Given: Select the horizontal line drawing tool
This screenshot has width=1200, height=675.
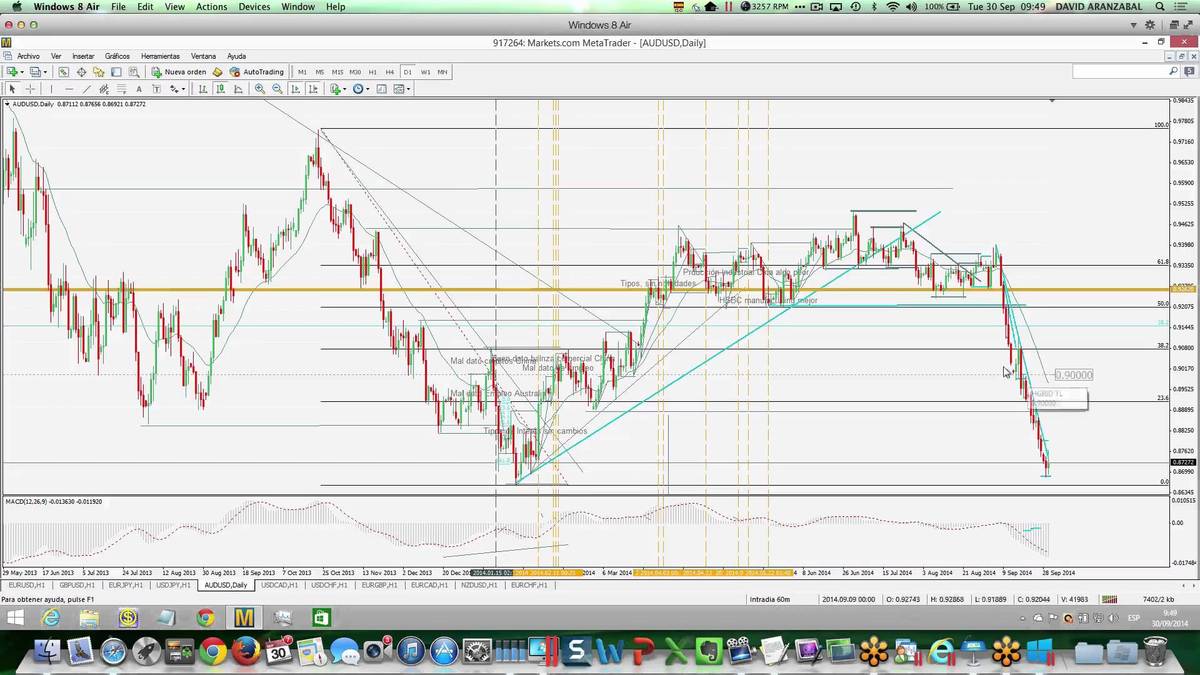Looking at the screenshot, I should pos(69,89).
